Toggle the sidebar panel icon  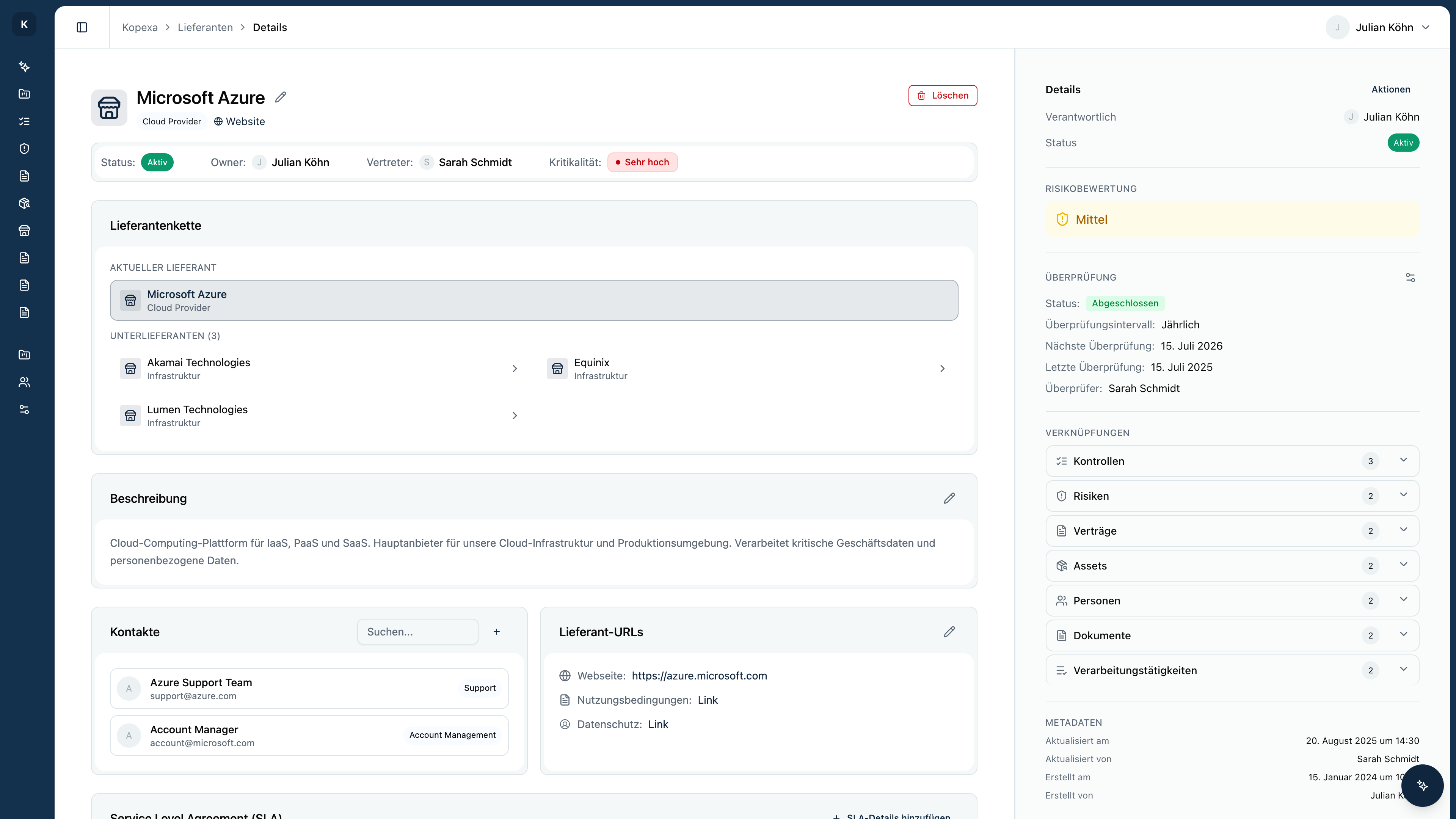(82, 27)
